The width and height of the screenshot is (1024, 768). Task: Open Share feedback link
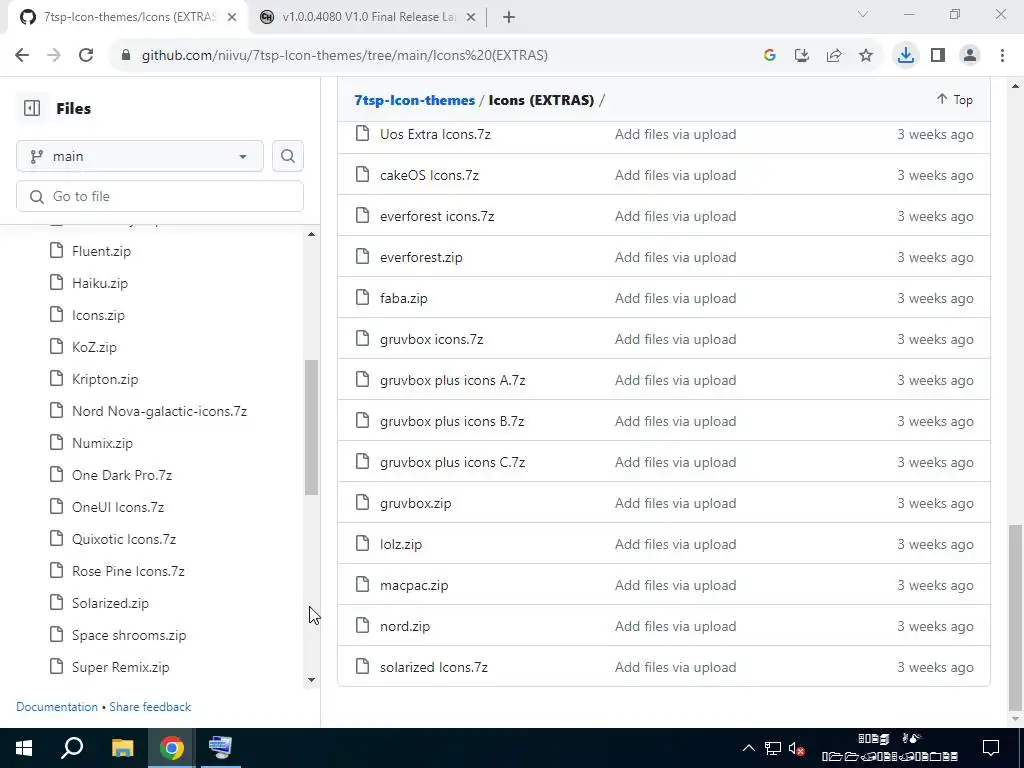pos(150,707)
